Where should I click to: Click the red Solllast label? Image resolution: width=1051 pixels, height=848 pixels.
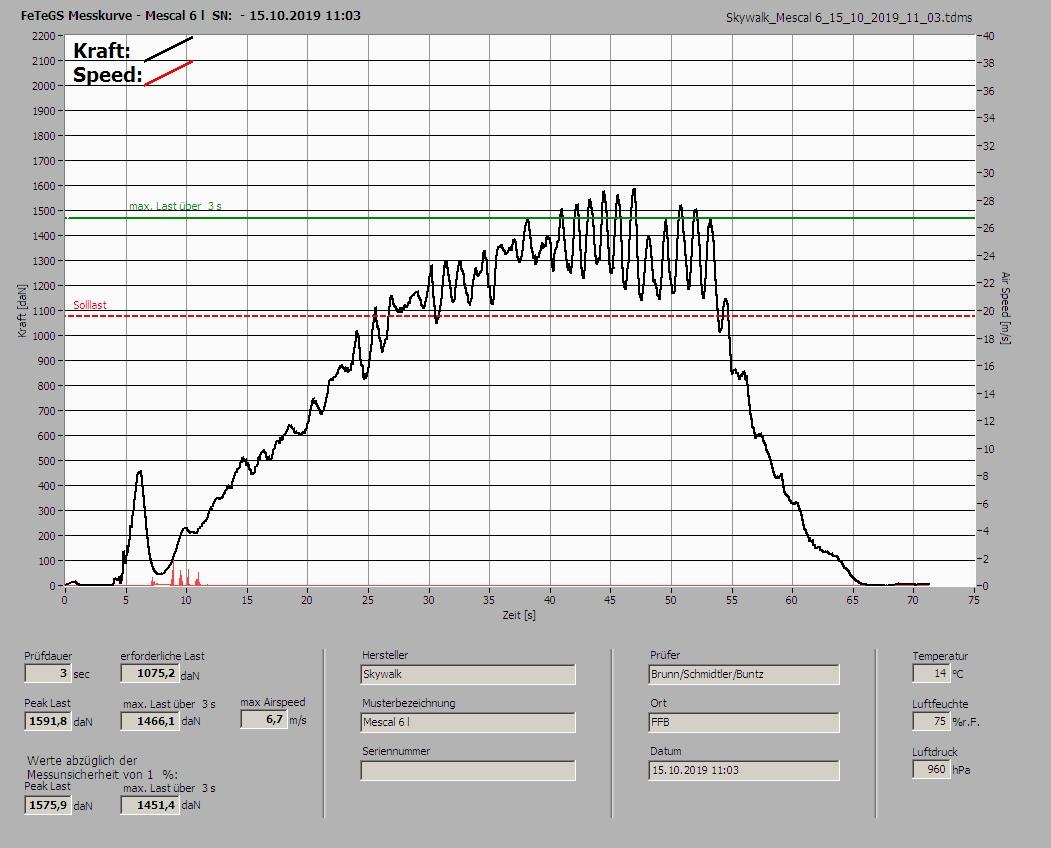[x=90, y=305]
